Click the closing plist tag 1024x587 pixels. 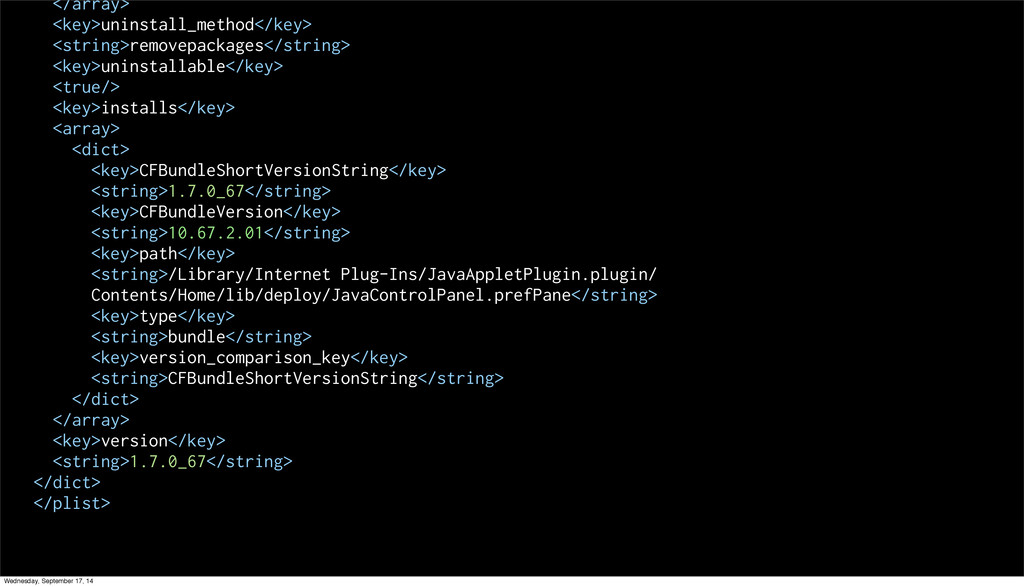pos(71,503)
